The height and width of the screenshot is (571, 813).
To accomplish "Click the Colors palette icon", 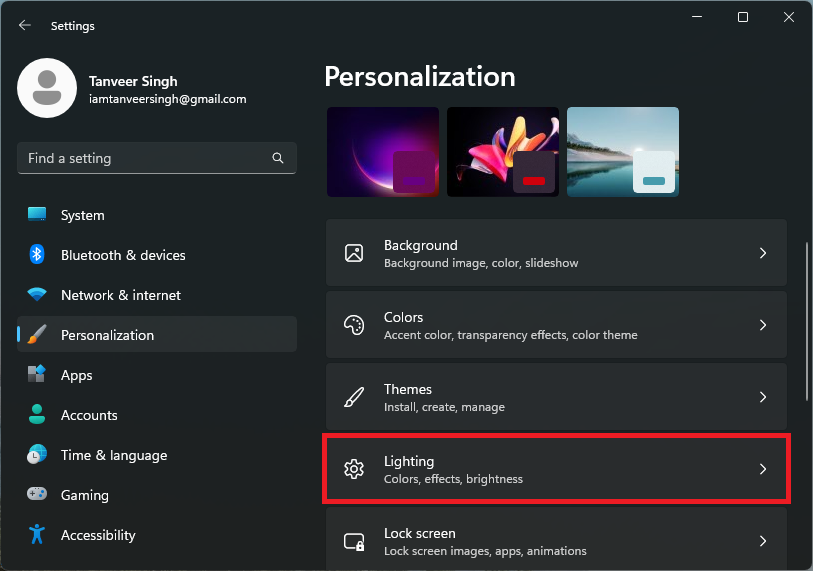I will coord(354,325).
